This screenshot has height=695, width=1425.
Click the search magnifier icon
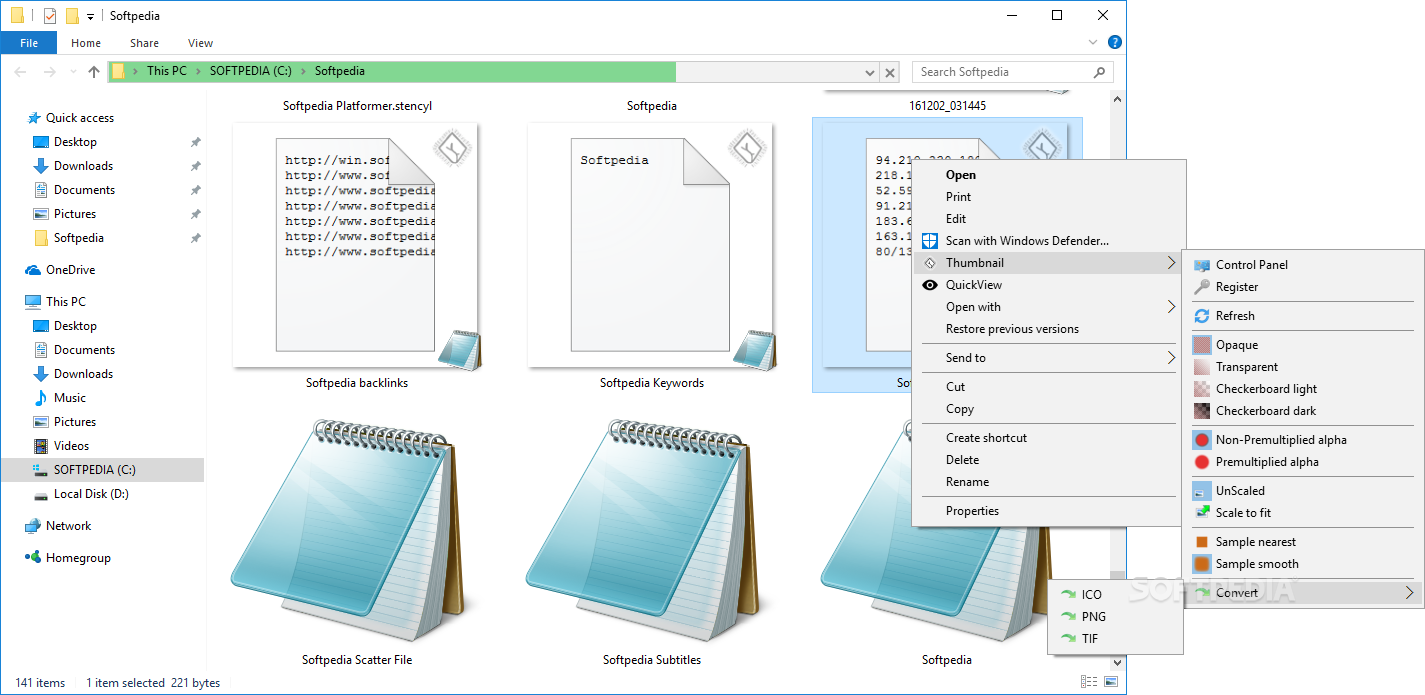(x=1100, y=72)
